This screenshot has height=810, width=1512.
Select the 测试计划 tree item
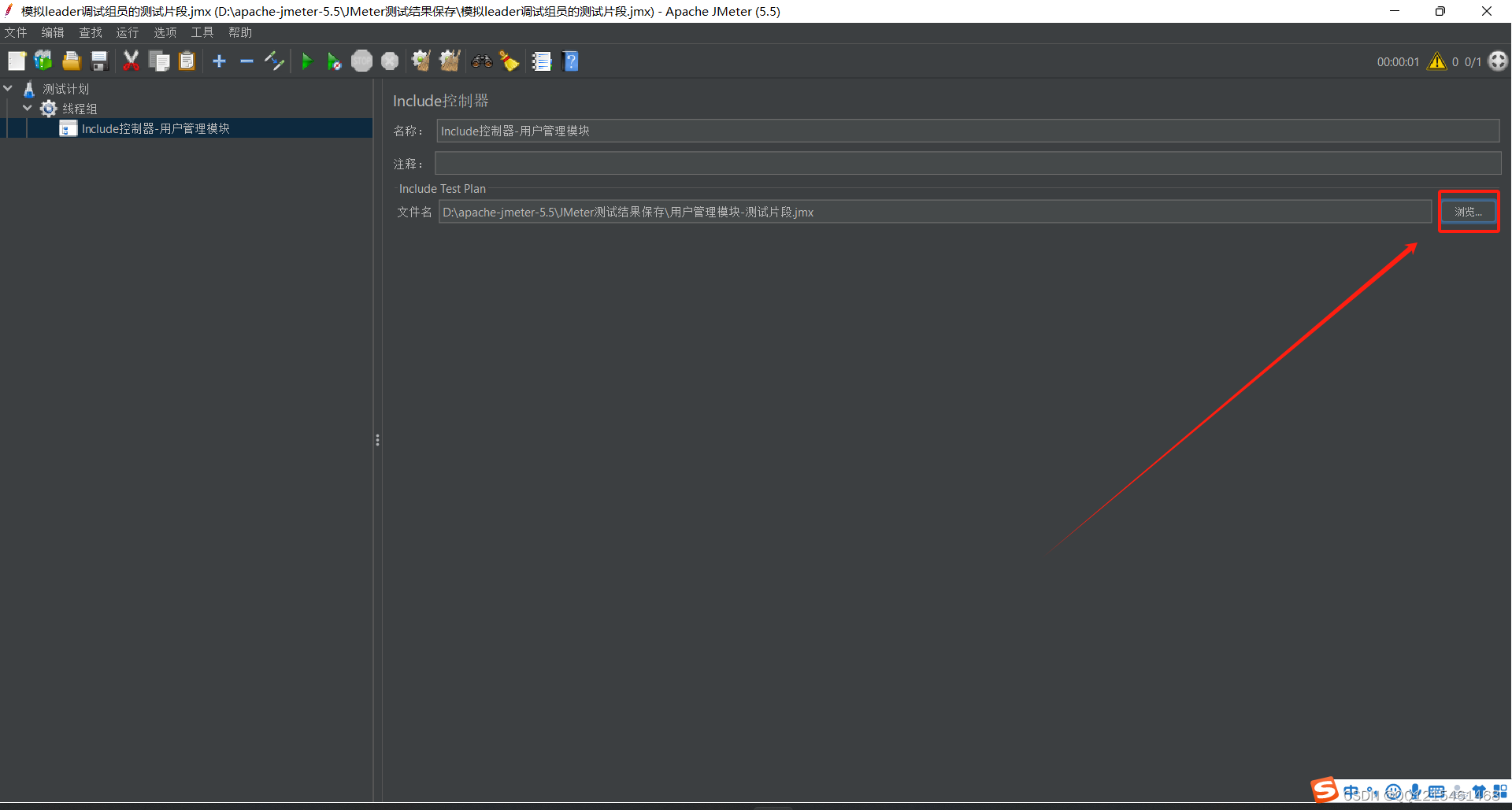click(x=66, y=89)
